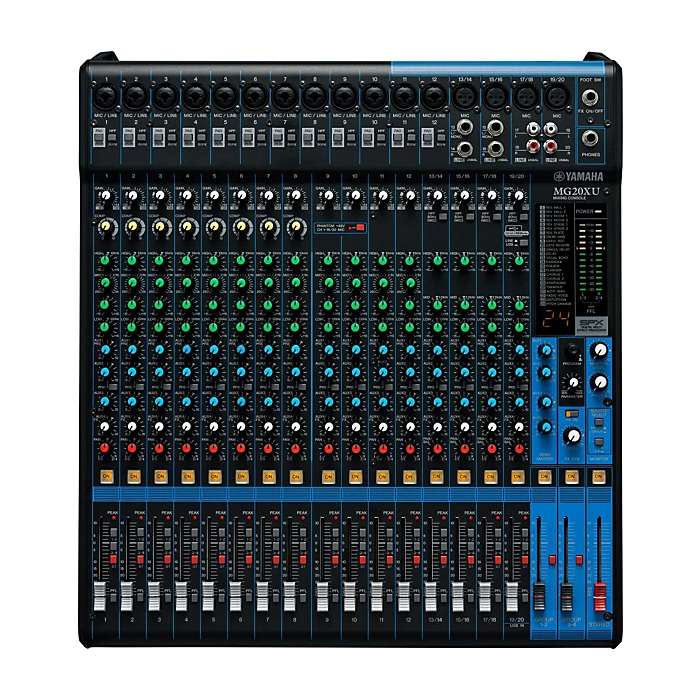The image size is (700, 700).
Task: Select the white 19 L RCA jack
Action: coord(550,129)
